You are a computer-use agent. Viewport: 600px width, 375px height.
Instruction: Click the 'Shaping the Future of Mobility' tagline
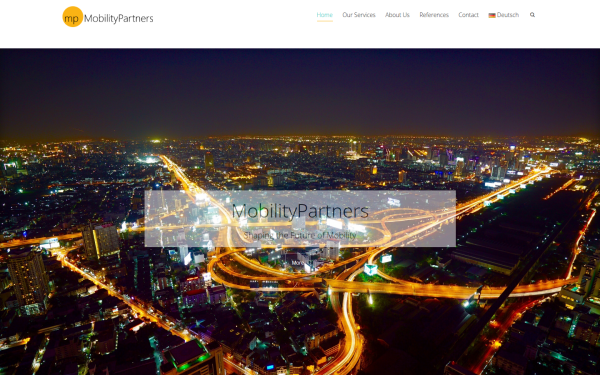click(x=300, y=235)
